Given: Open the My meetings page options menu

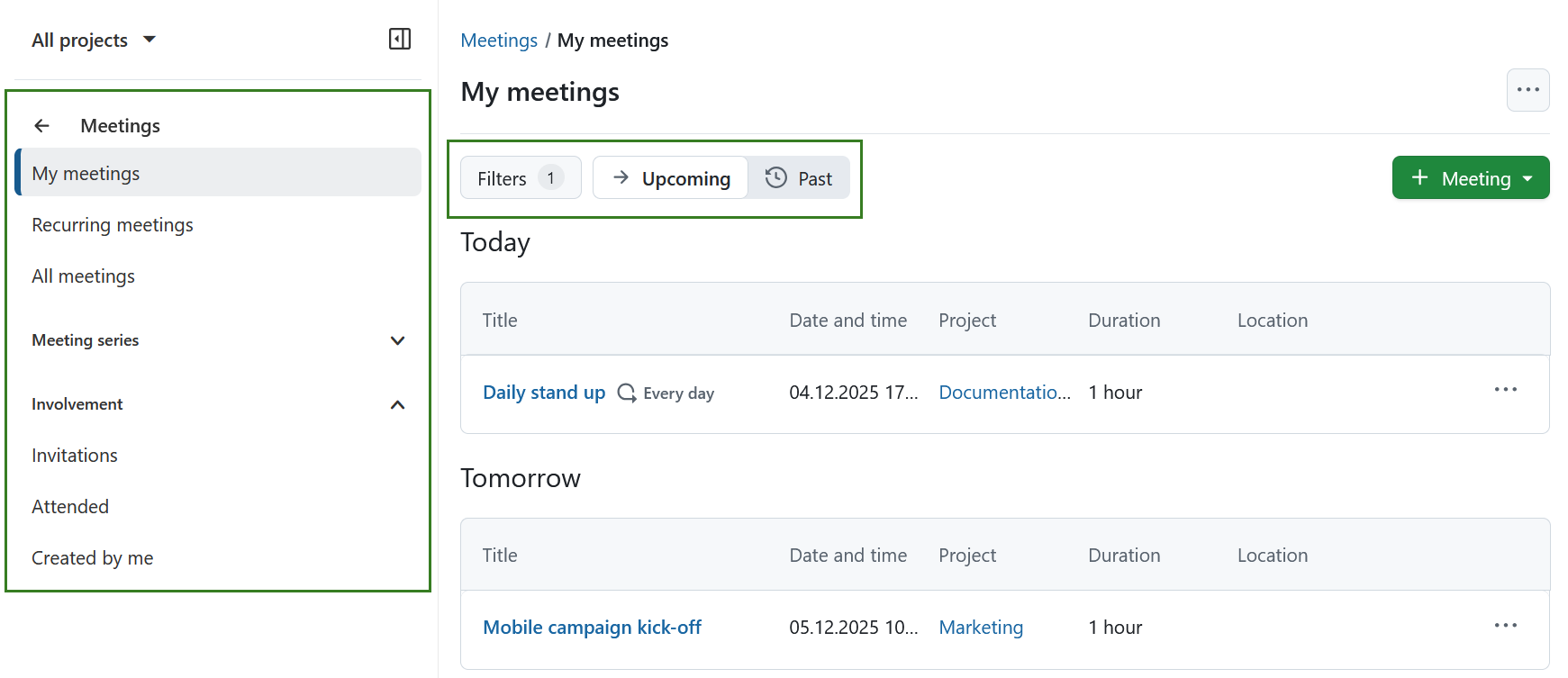Looking at the screenshot, I should pos(1527,90).
